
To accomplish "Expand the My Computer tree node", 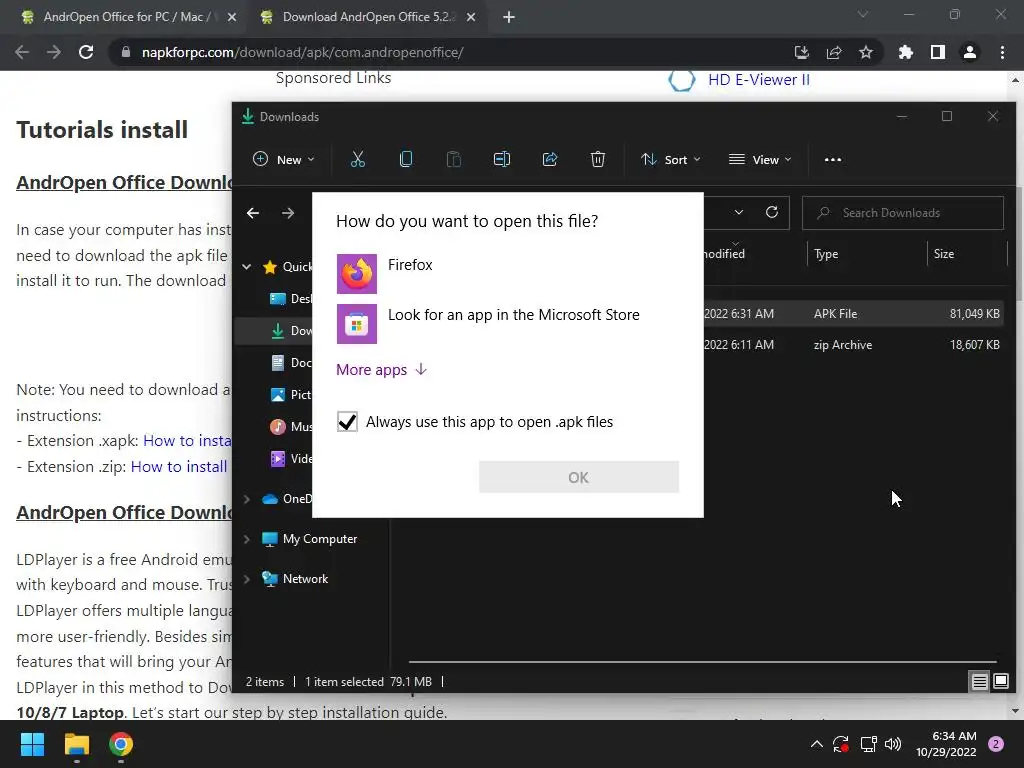I will coord(247,539).
